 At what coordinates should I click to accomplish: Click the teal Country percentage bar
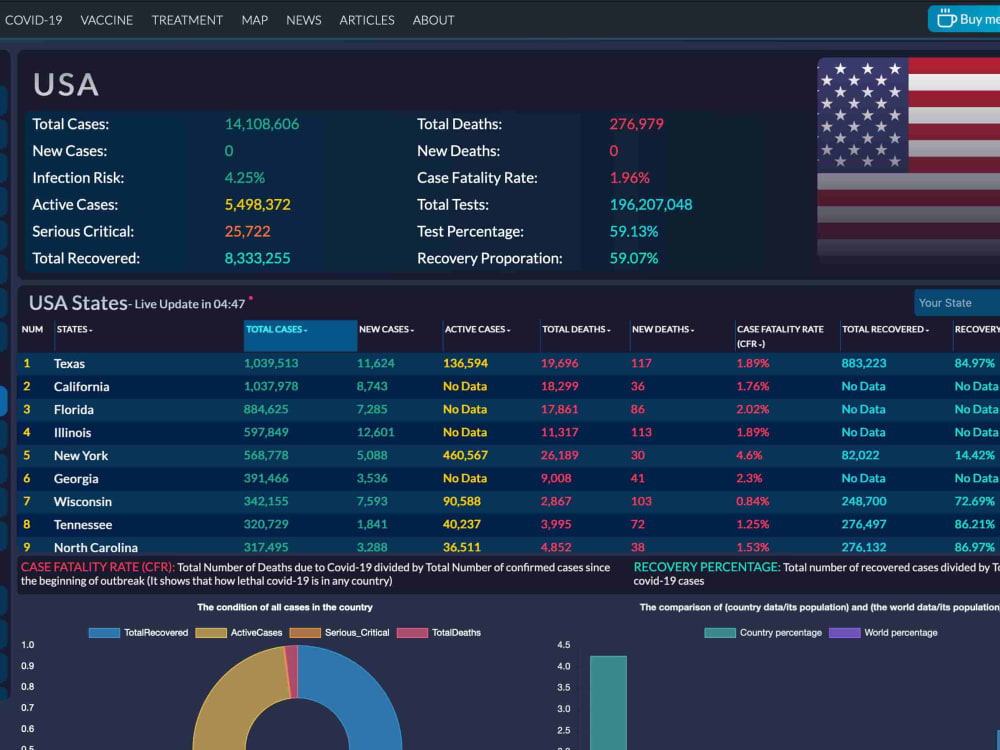tap(608, 702)
